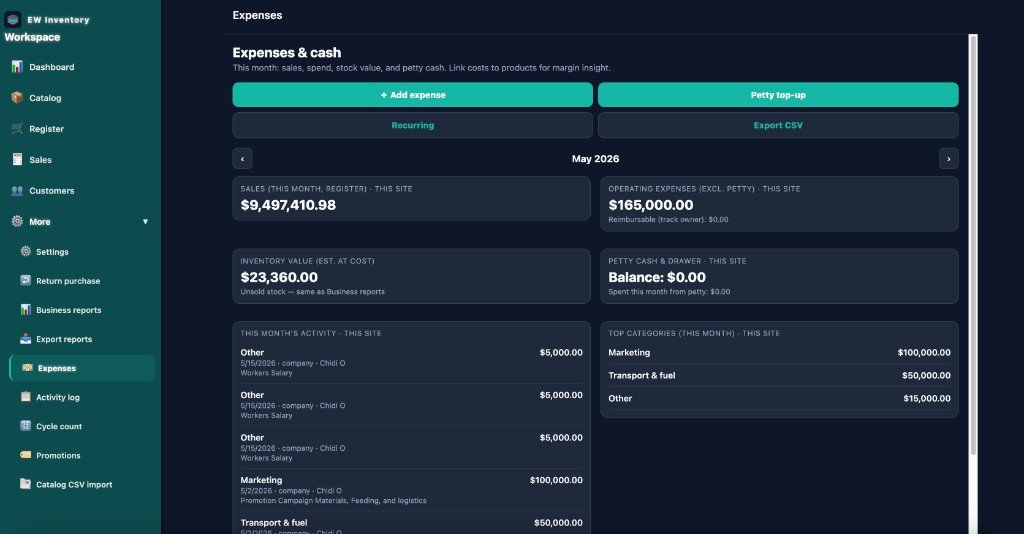Go to next month arrow
The width and height of the screenshot is (1024, 534).
click(x=949, y=159)
